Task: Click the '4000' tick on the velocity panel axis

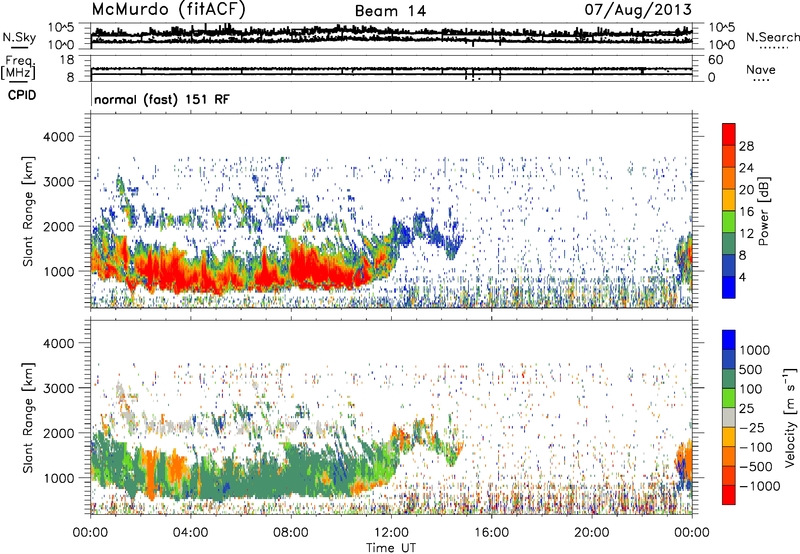Action: pyautogui.click(x=58, y=343)
